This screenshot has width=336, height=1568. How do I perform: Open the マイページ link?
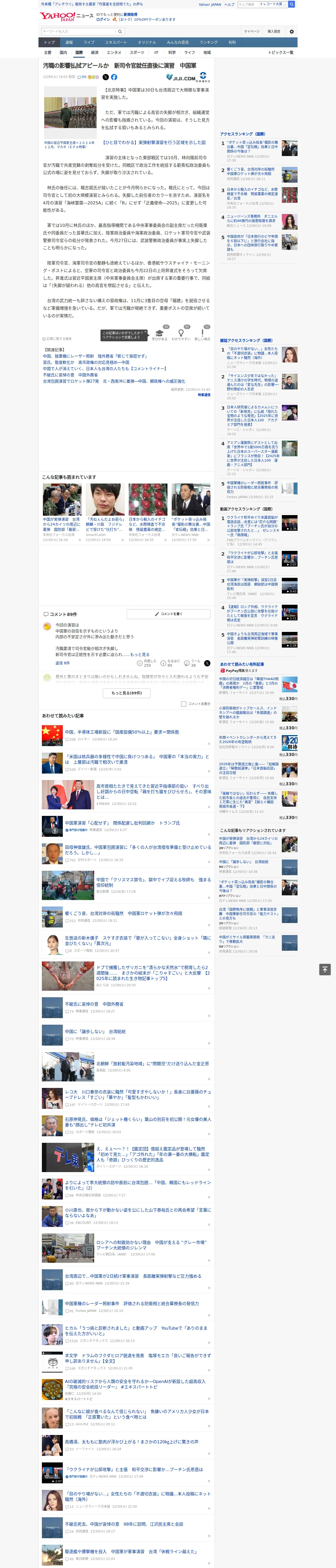[x=252, y=31]
